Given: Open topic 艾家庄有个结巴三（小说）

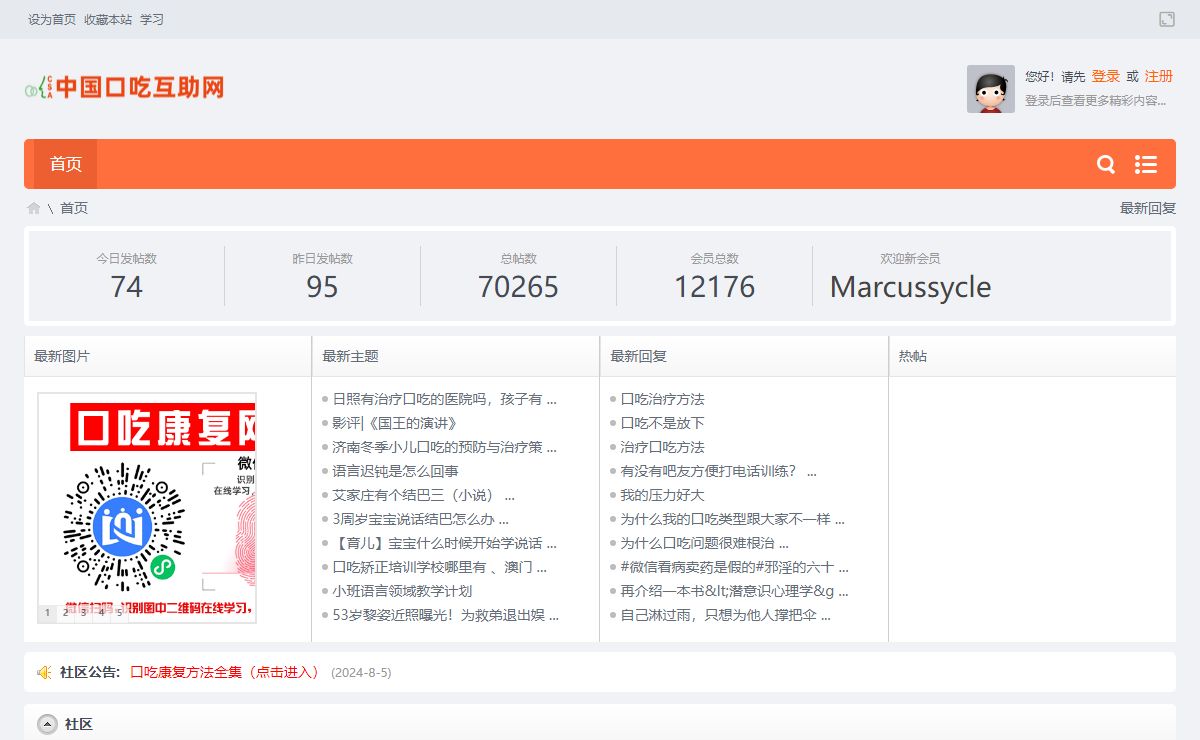Looking at the screenshot, I should click(424, 495).
